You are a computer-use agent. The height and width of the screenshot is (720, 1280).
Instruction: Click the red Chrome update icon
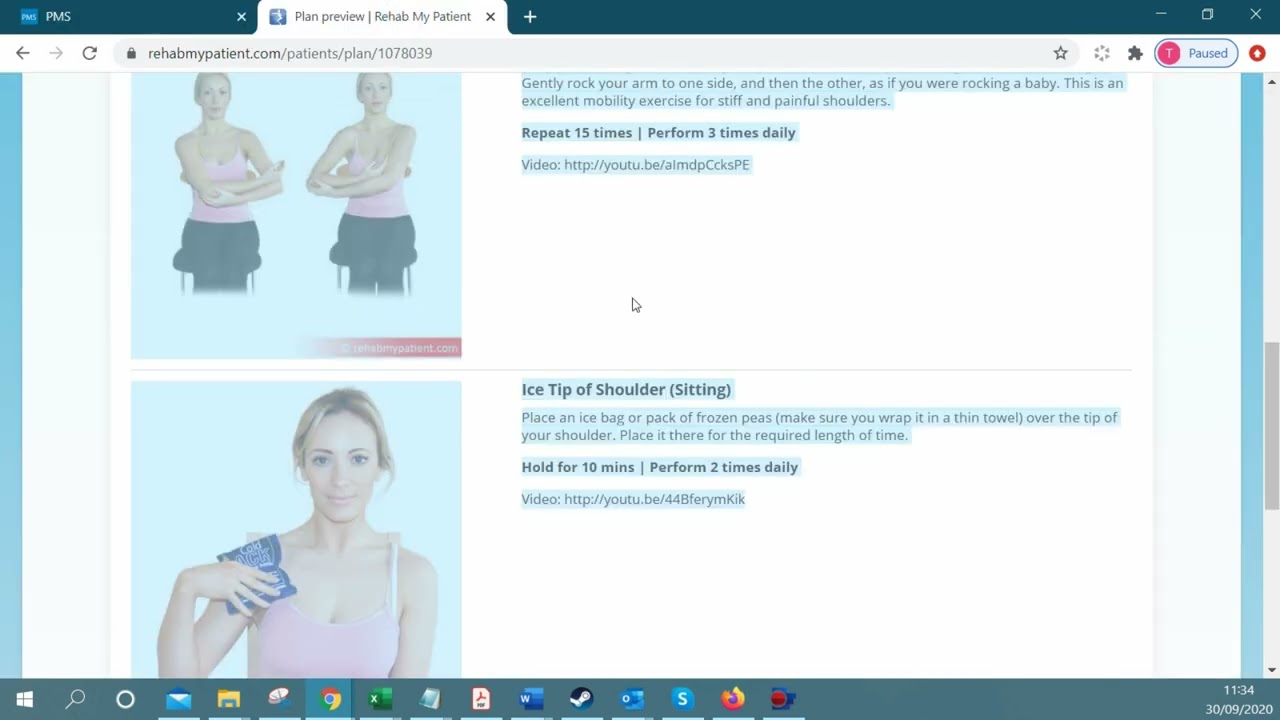[x=1257, y=53]
